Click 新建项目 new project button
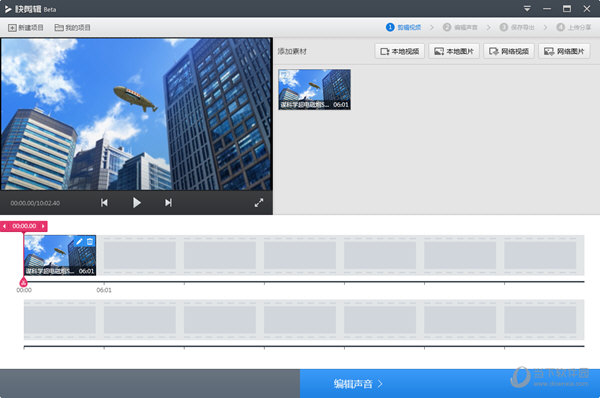Viewport: 600px width, 398px height. (x=26, y=28)
